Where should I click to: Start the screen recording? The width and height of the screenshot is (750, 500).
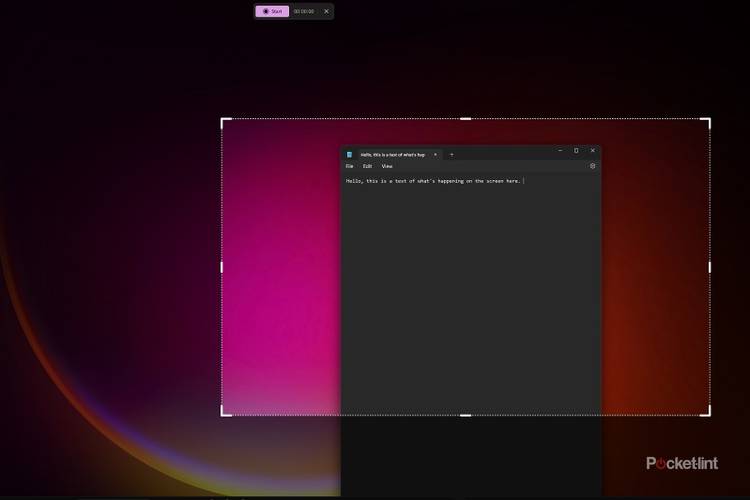pyautogui.click(x=272, y=11)
